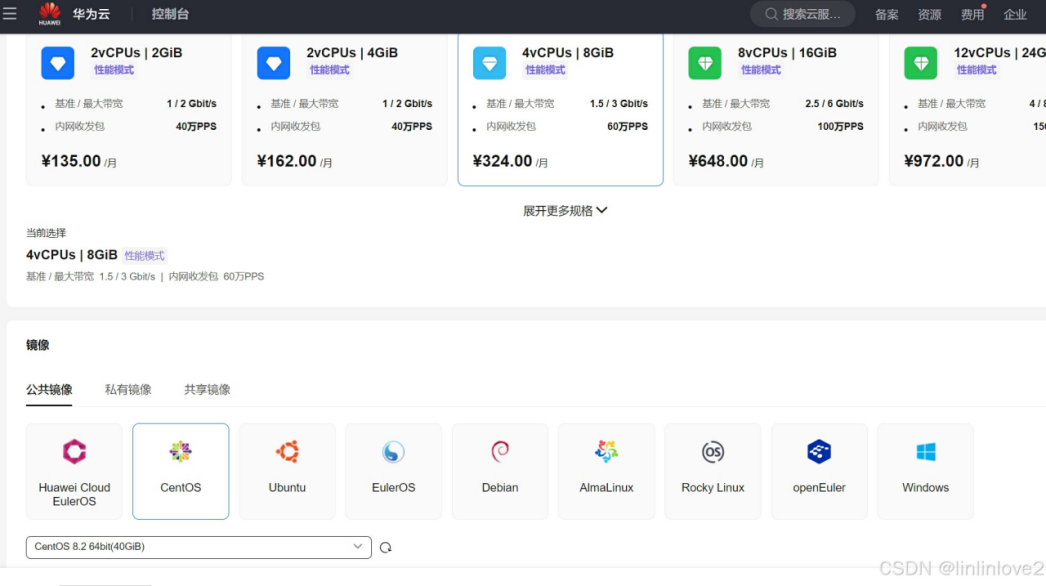This screenshot has height=586, width=1046.
Task: Switch to the 私有镜像 tab
Action: (128, 390)
